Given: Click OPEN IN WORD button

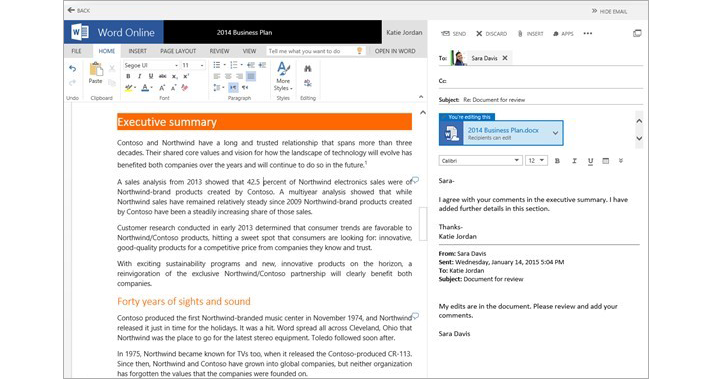Looking at the screenshot, I should click(x=395, y=51).
